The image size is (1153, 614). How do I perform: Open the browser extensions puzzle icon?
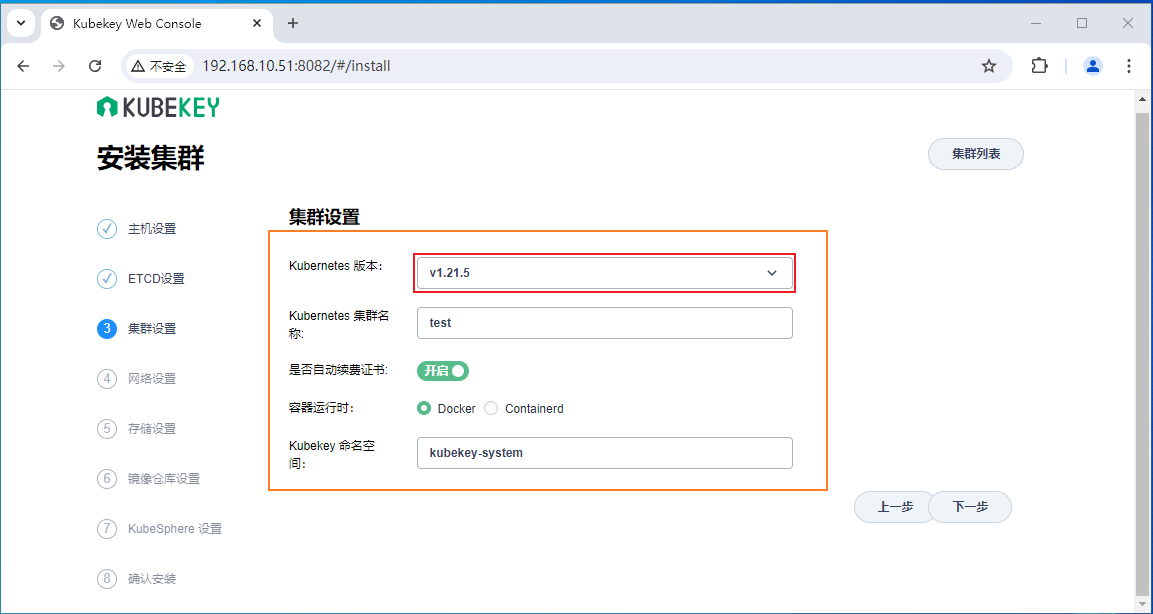point(1039,66)
